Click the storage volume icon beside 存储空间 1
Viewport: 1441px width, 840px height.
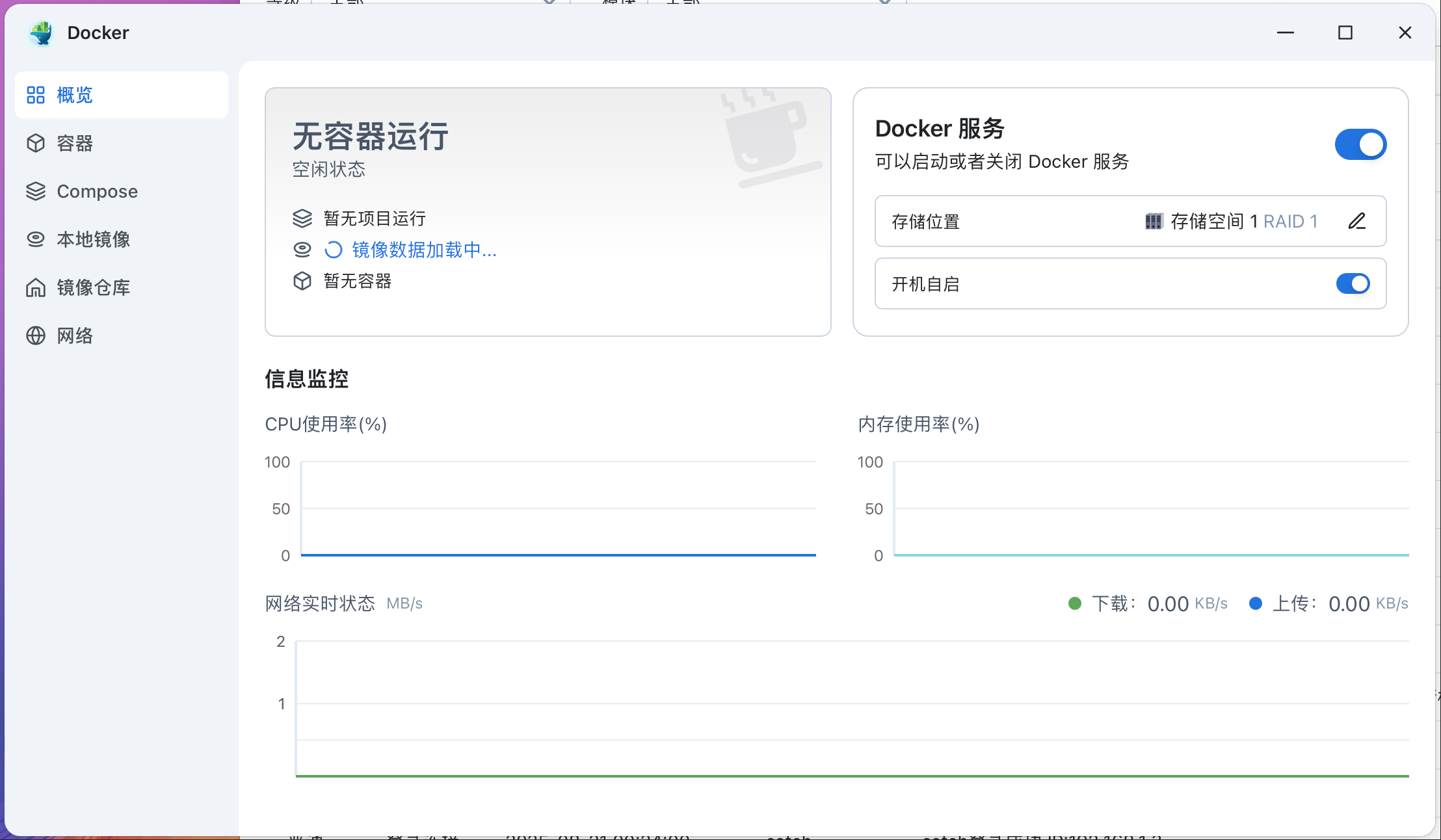point(1154,221)
